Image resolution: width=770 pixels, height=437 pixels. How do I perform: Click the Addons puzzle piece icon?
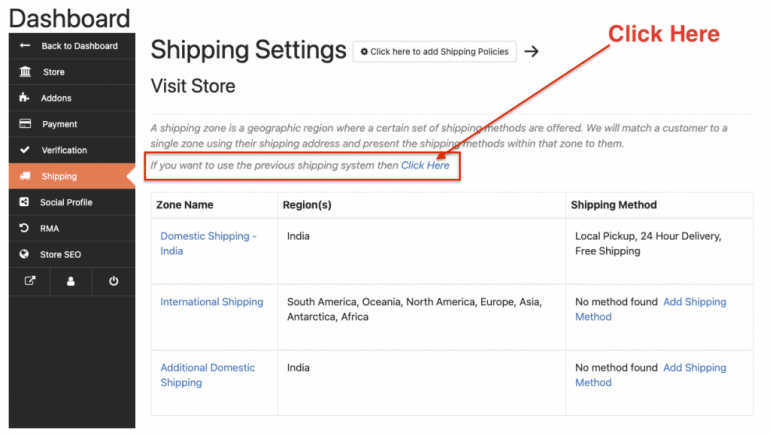(x=25, y=98)
